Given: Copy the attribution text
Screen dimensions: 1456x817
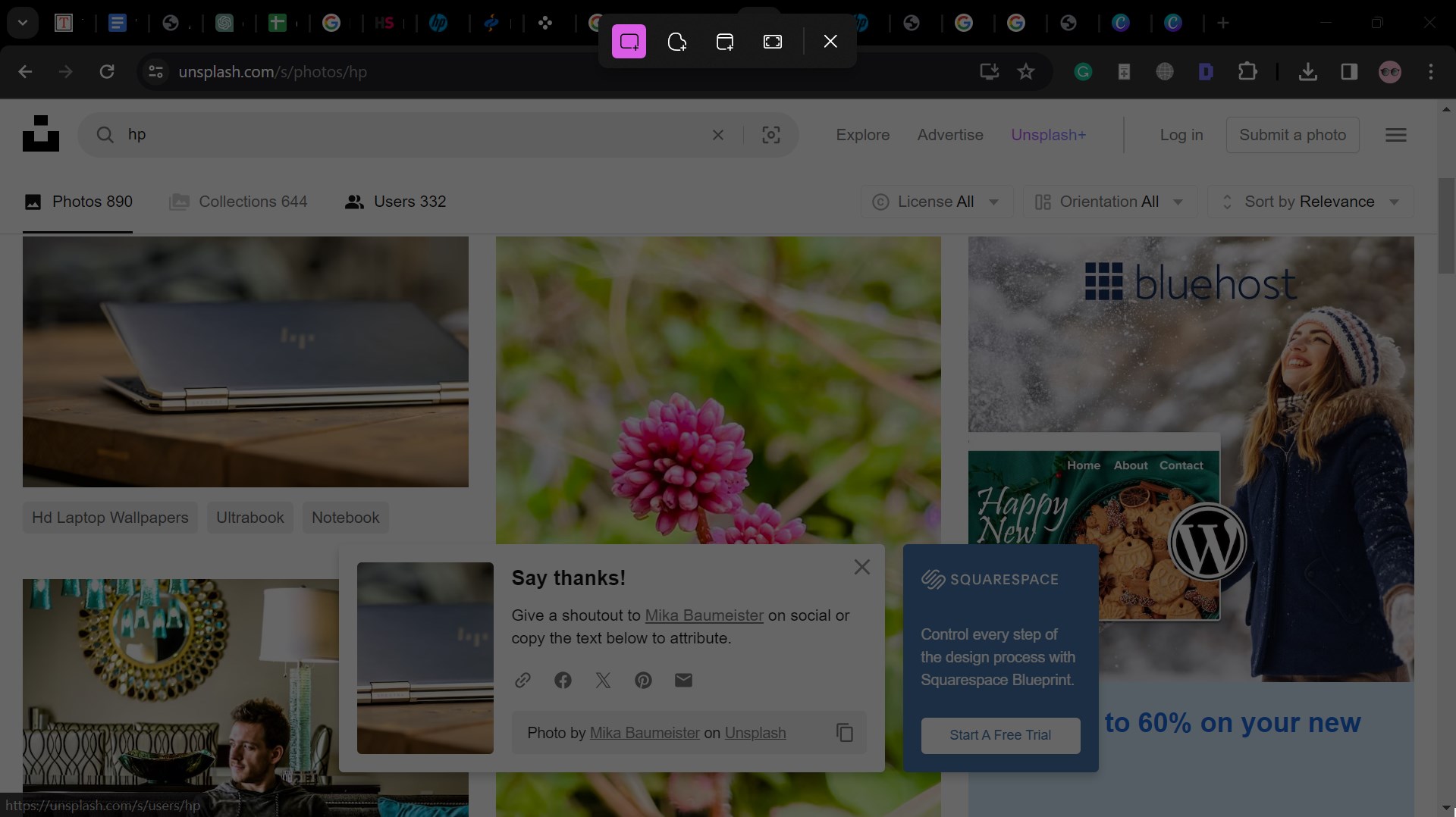Looking at the screenshot, I should point(845,733).
